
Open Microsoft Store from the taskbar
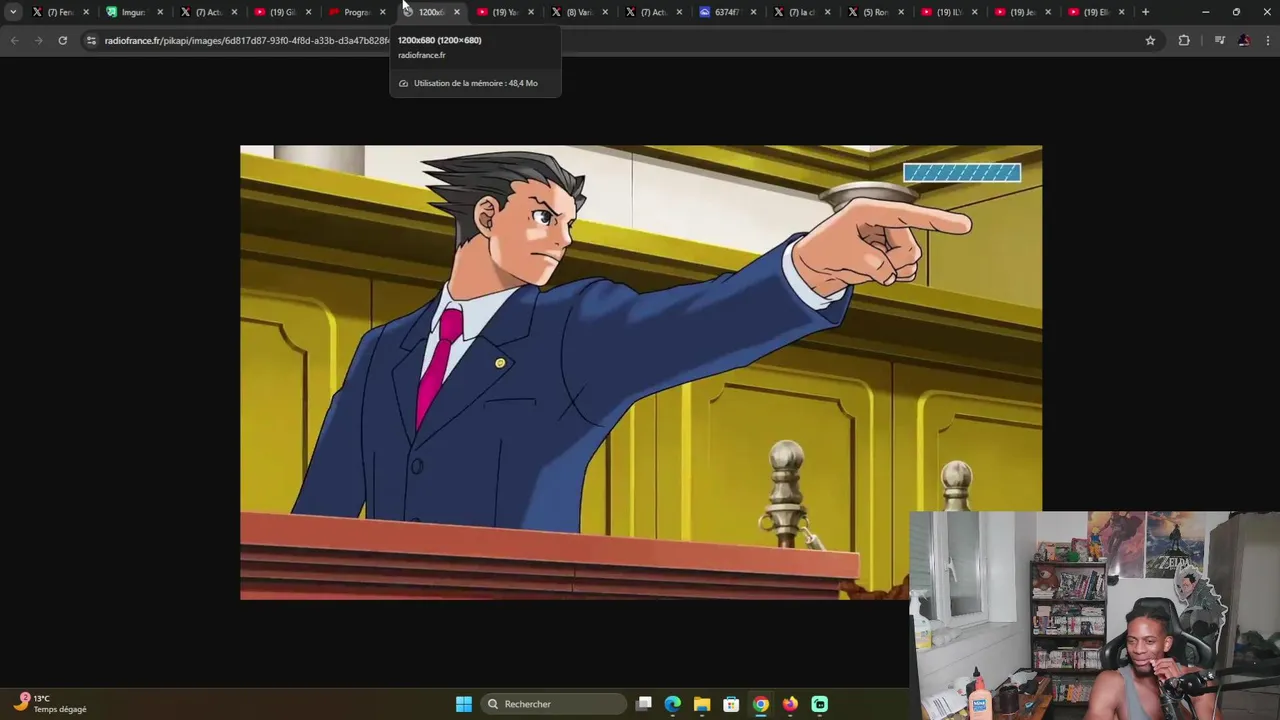(x=731, y=704)
